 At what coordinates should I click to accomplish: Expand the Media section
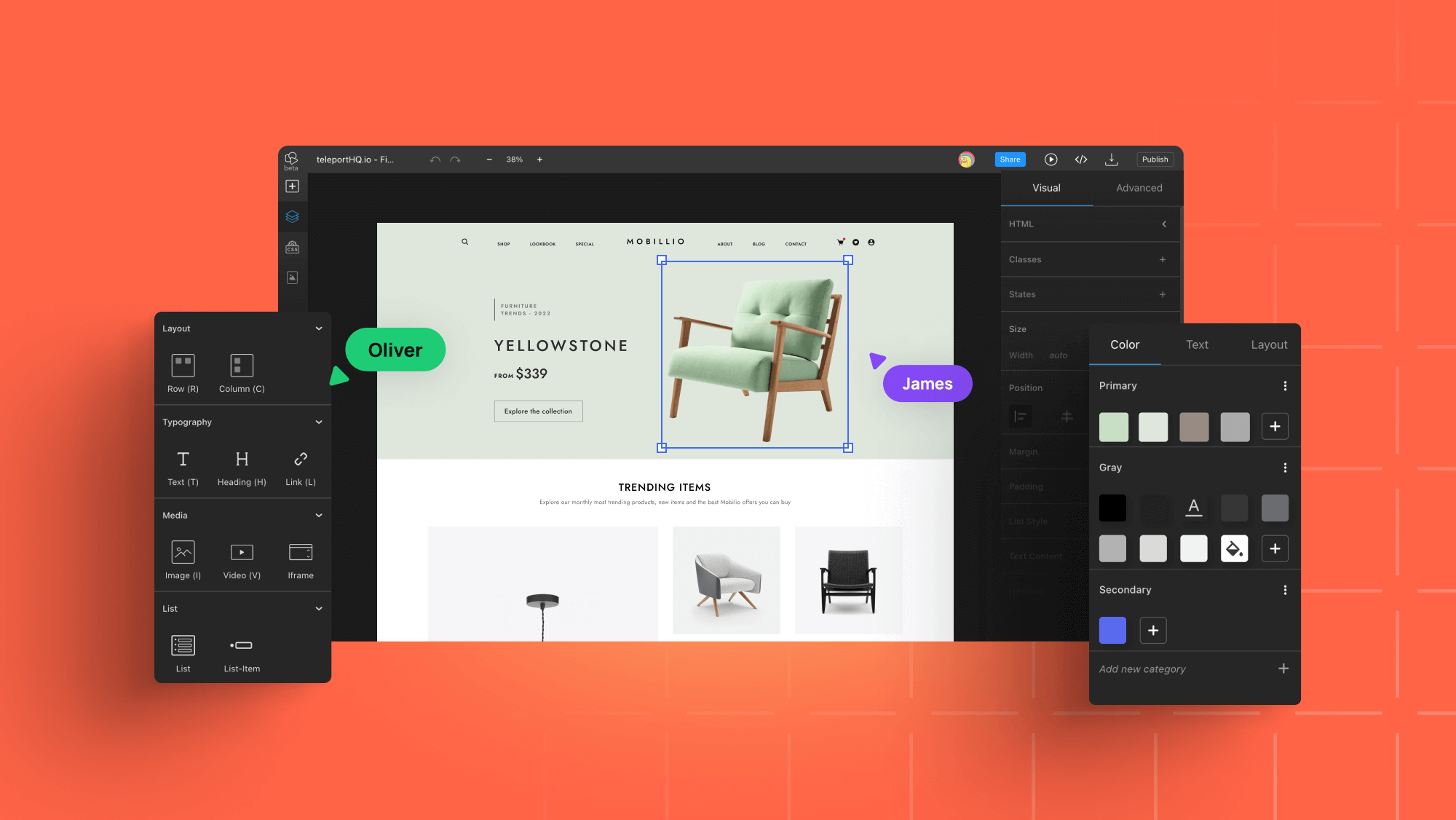(319, 515)
